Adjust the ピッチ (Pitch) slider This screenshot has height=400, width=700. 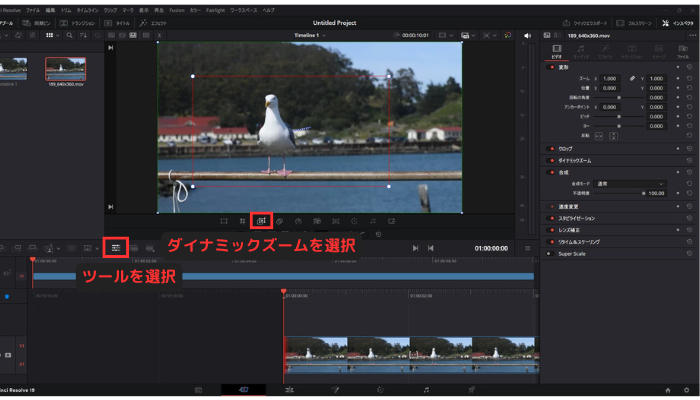coord(618,117)
